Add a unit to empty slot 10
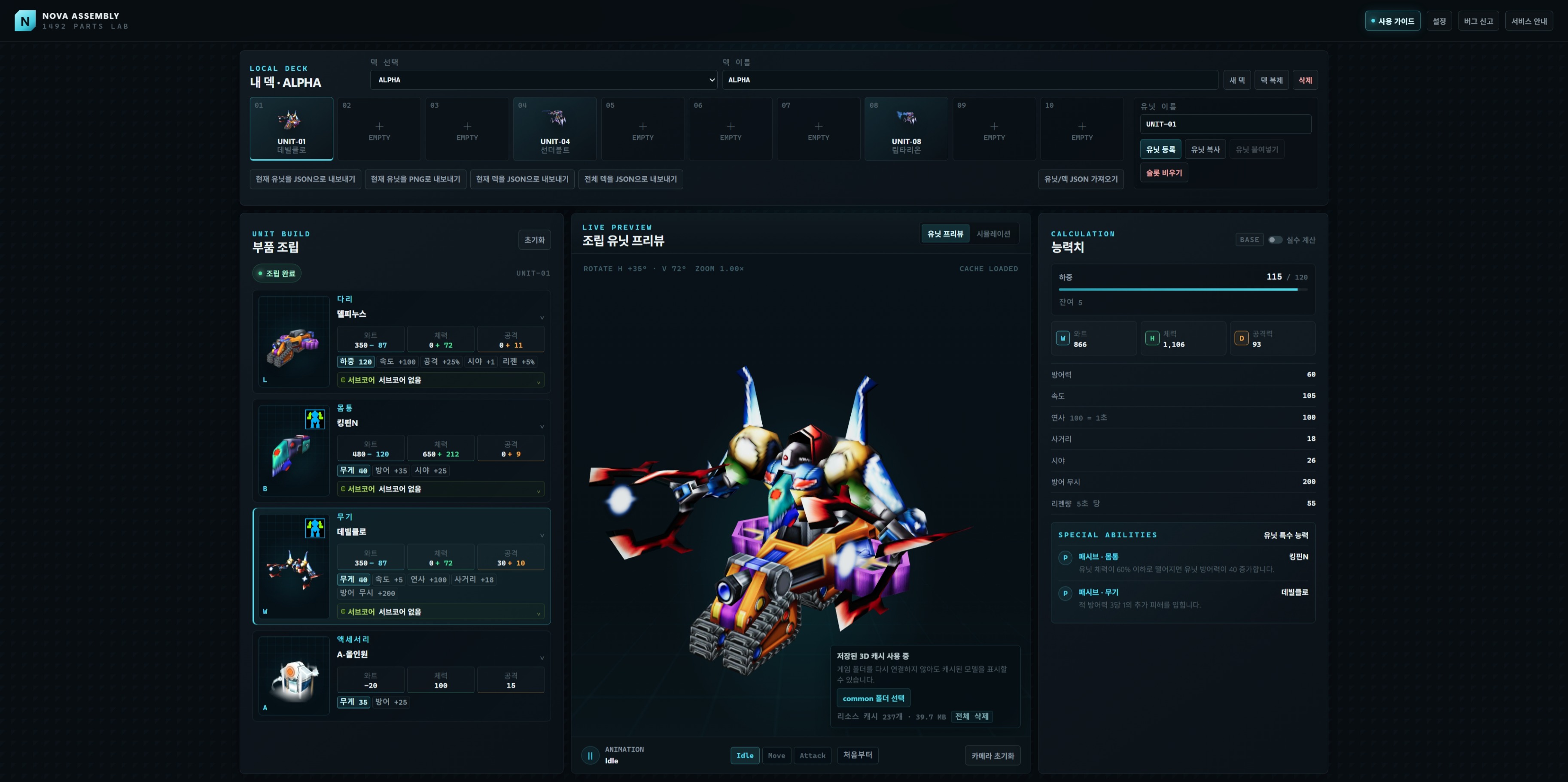 1082,129
